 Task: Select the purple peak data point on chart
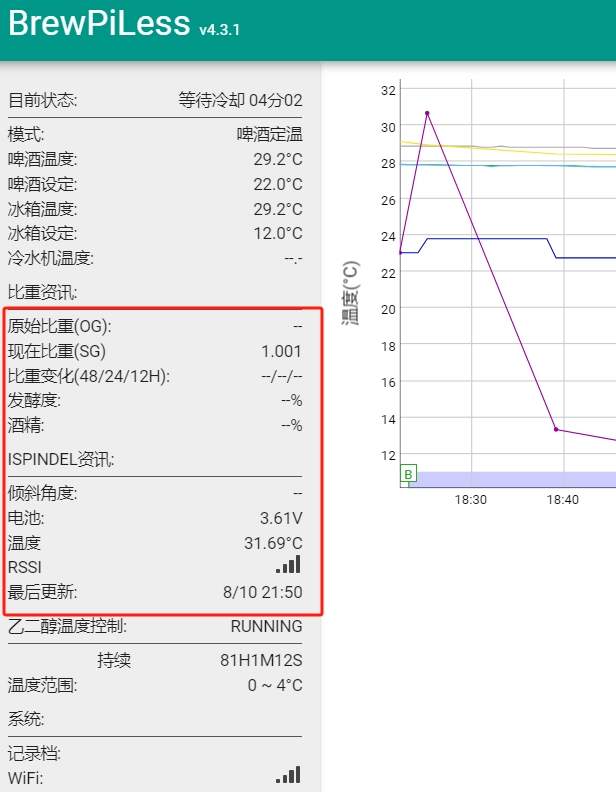tap(427, 113)
